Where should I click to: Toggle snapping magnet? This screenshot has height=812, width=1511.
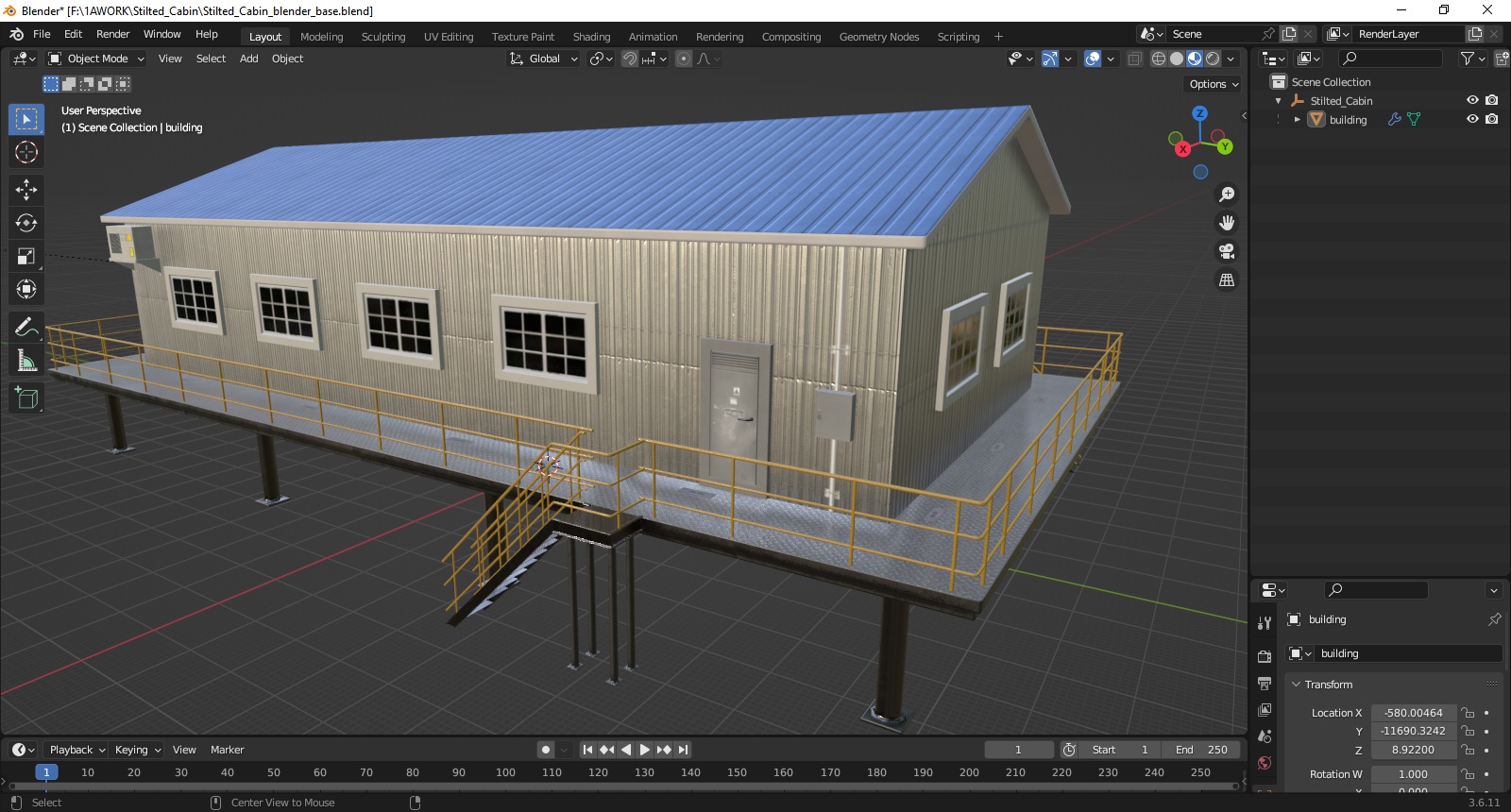coord(630,59)
